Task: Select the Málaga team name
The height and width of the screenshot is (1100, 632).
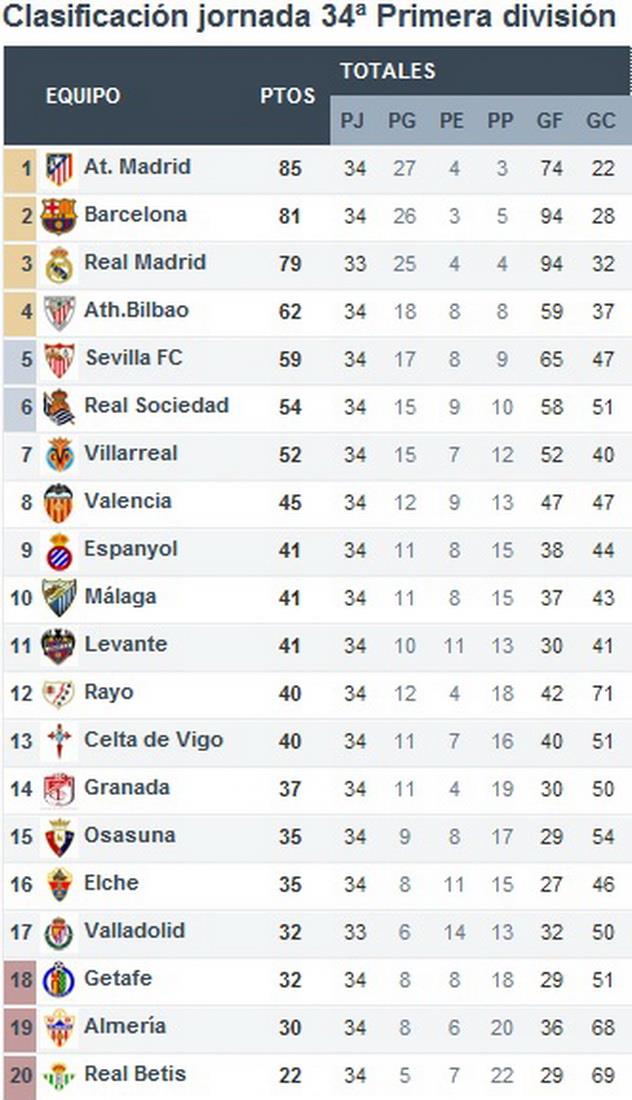Action: (120, 597)
